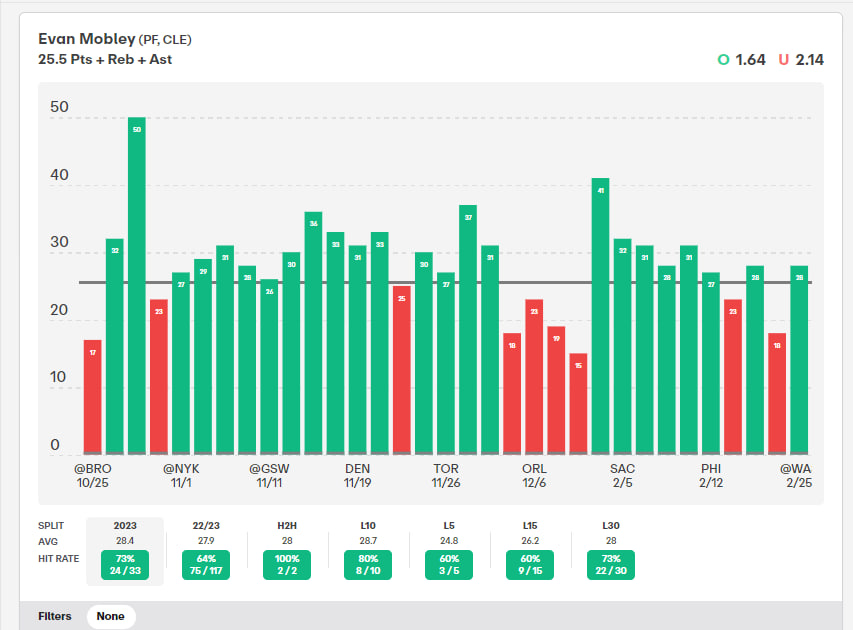Viewport: 853px width, 630px height.
Task: Click the 64% 75/117 hit rate badge
Action: pos(206,565)
